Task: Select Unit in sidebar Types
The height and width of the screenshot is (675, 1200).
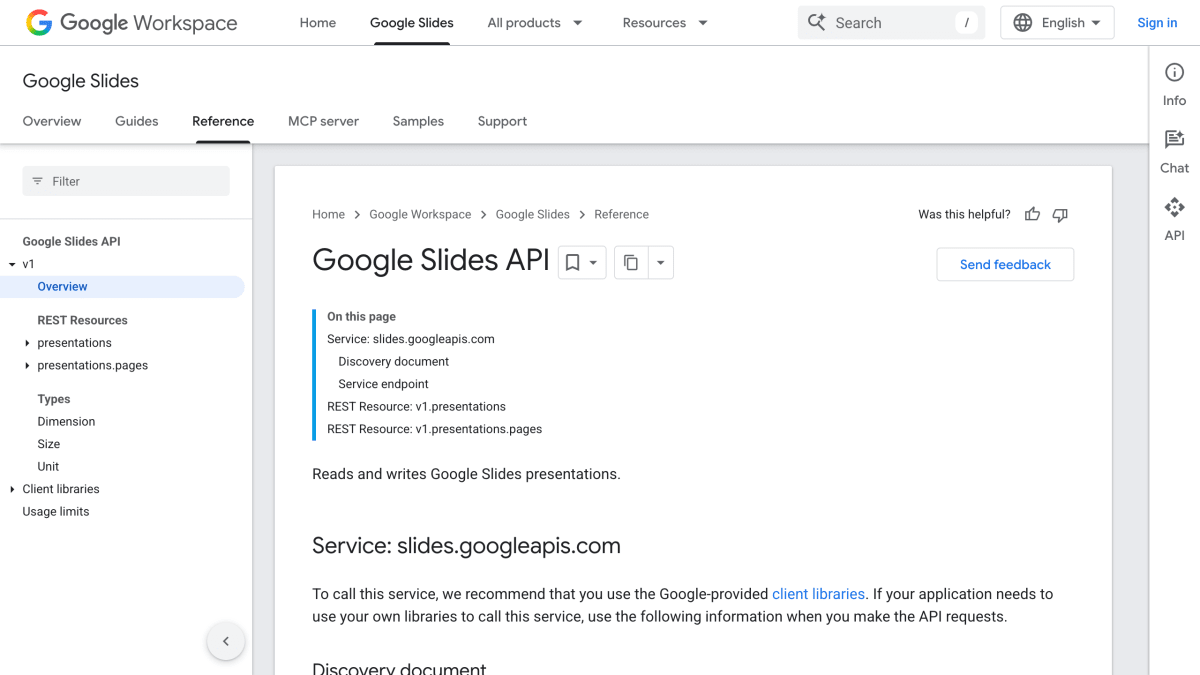Action: (48, 467)
